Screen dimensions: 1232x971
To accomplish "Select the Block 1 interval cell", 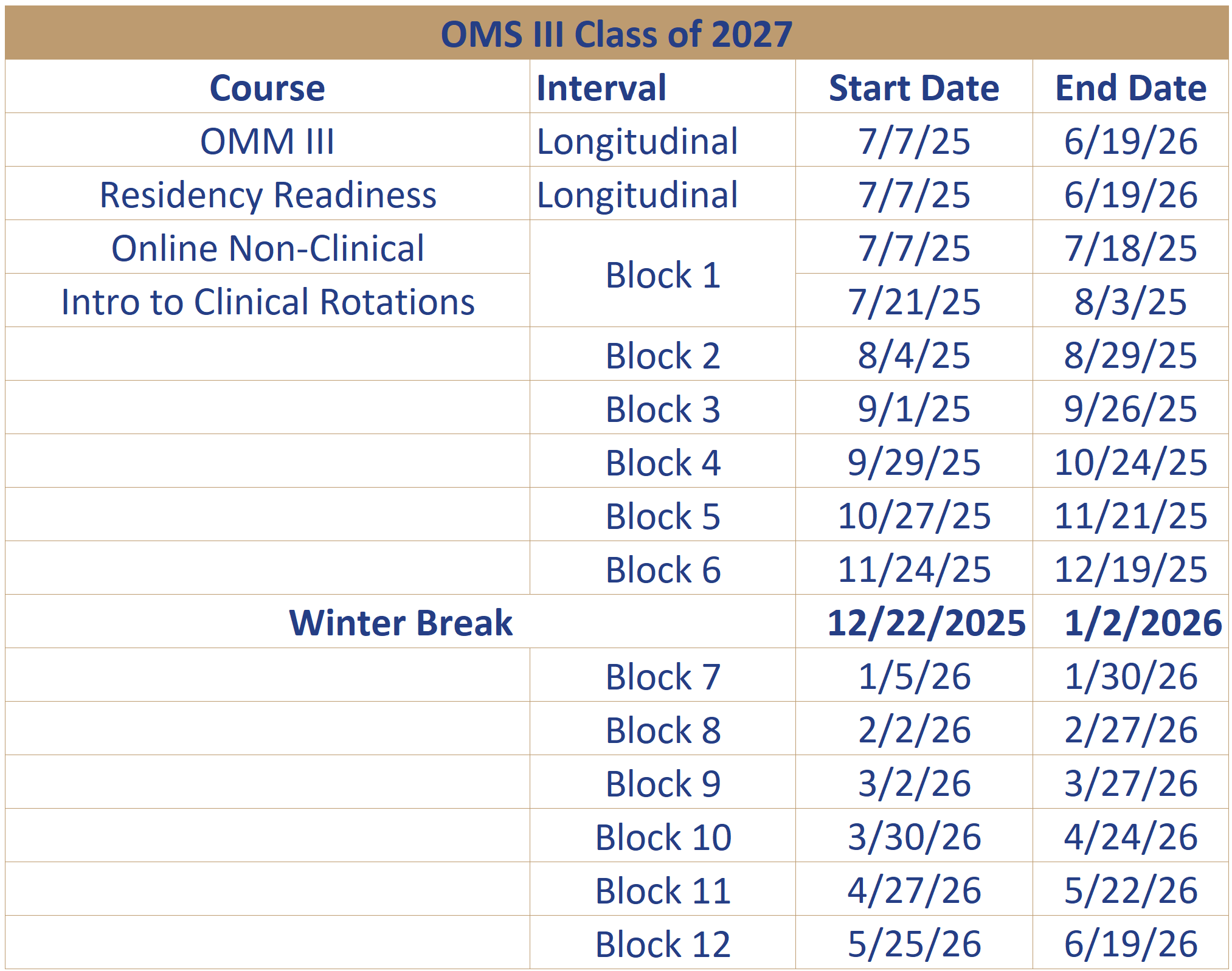I will pyautogui.click(x=663, y=275).
